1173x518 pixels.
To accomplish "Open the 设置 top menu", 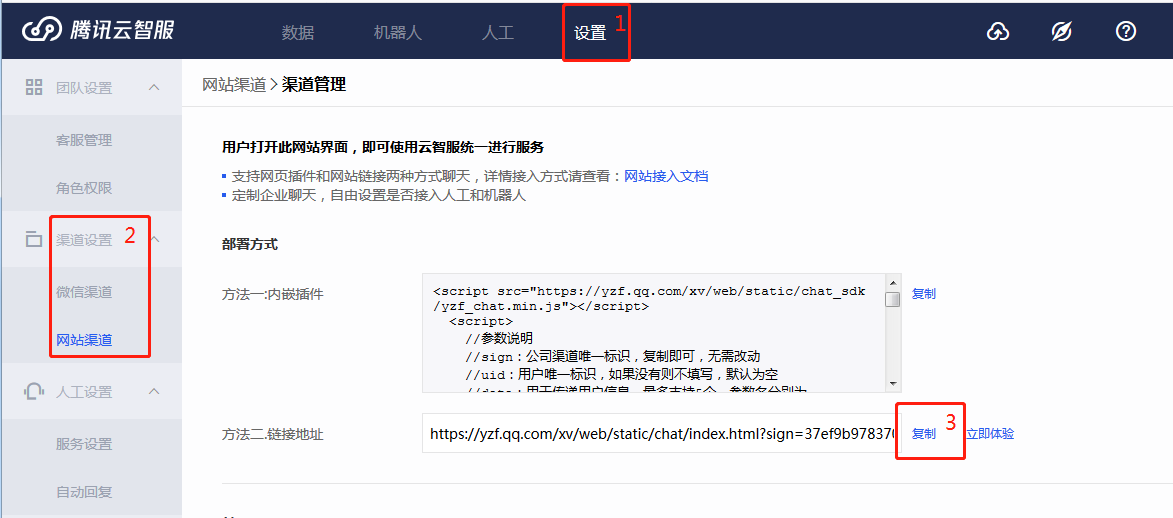I will click(590, 33).
